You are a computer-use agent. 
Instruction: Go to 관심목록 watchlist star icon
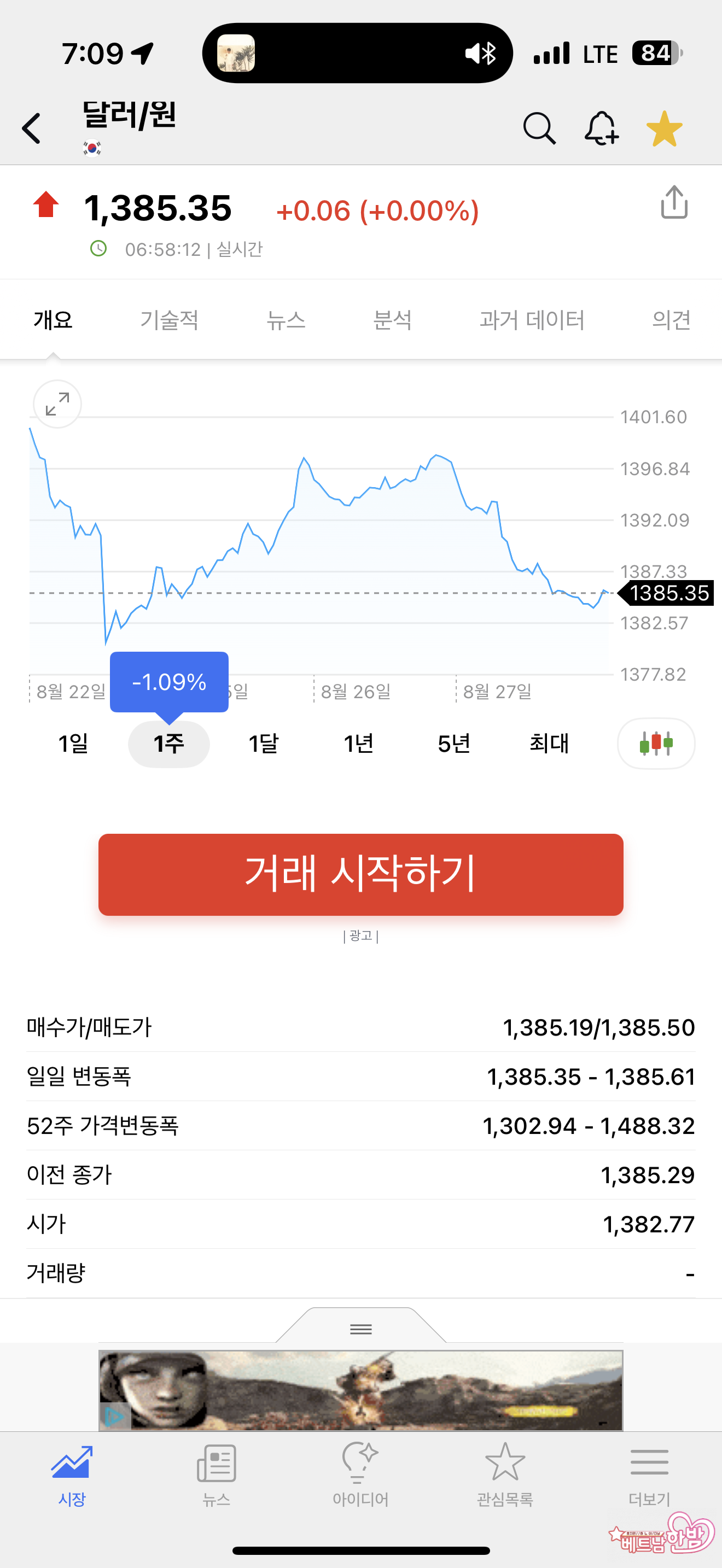click(505, 1472)
